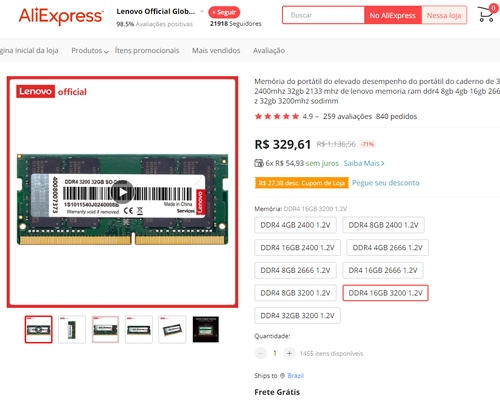Click the Brazil location pin icon
The image size is (500, 400).
point(282,376)
